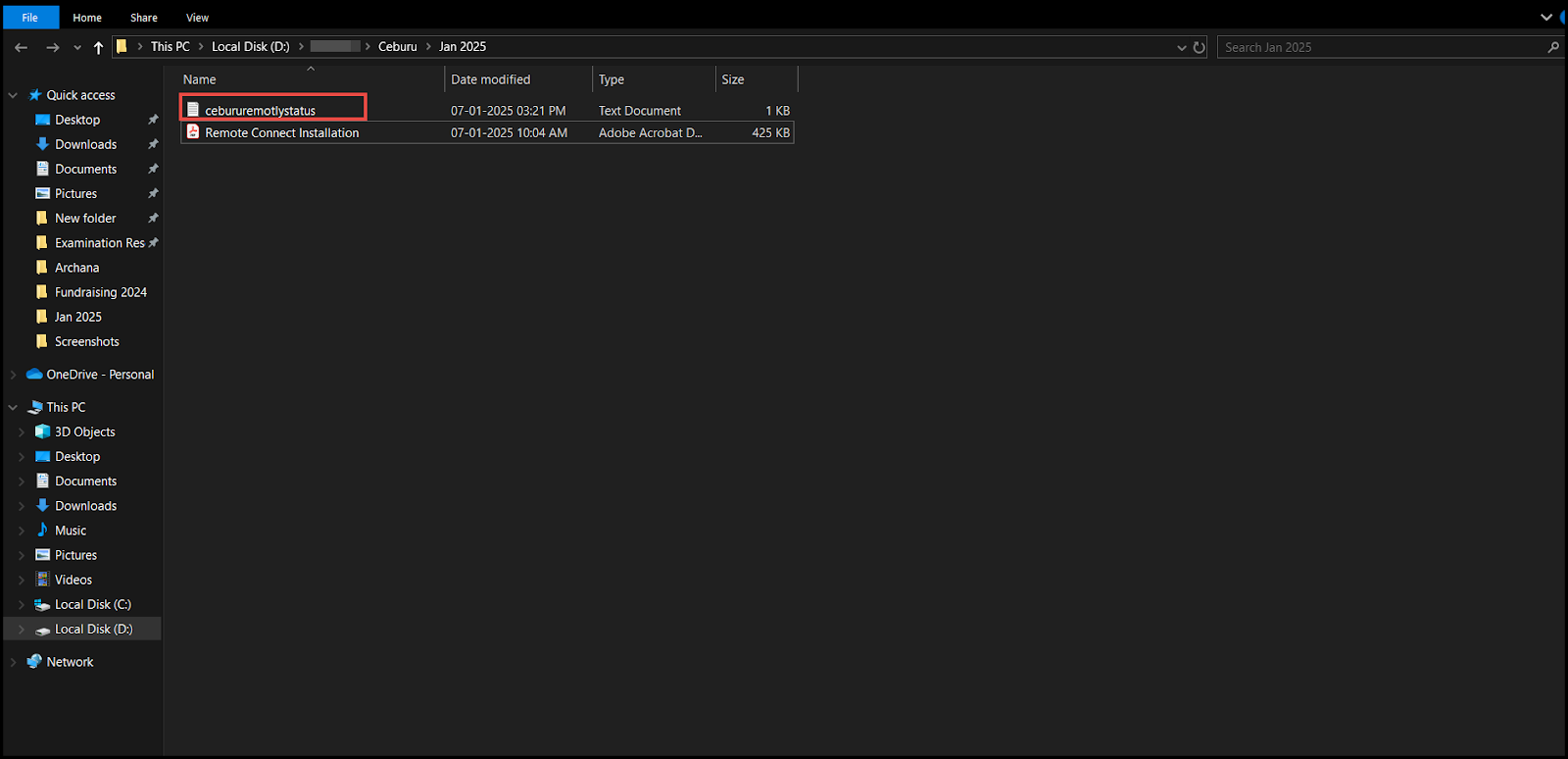Open the recent locations dropdown arrow
The width and height of the screenshot is (1568, 759).
(77, 47)
